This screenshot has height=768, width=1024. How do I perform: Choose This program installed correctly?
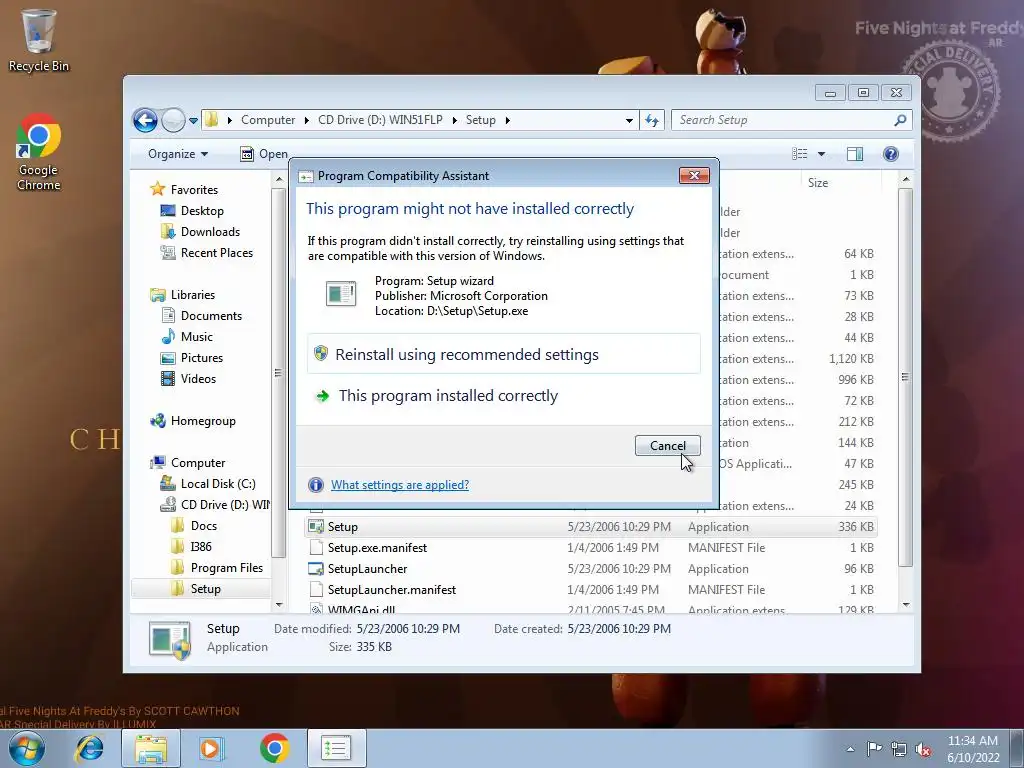pos(504,396)
